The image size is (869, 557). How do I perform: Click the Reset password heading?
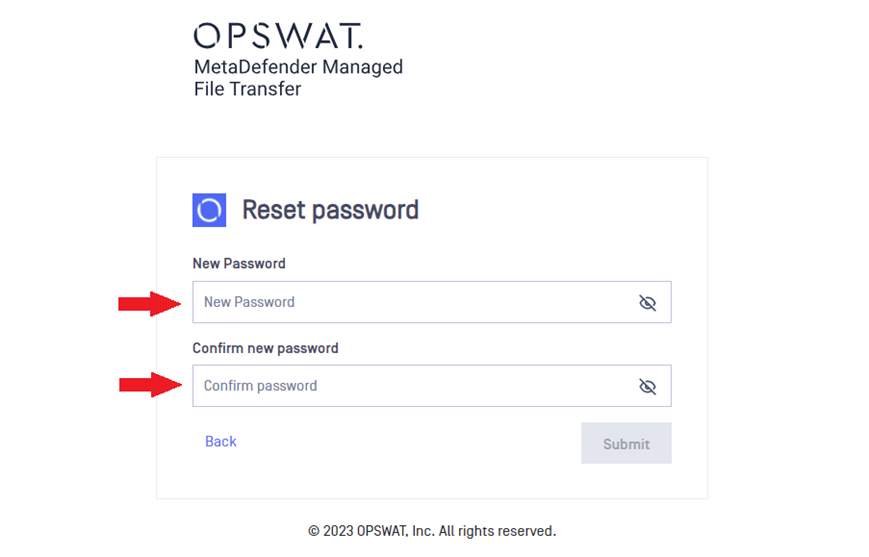tap(330, 210)
